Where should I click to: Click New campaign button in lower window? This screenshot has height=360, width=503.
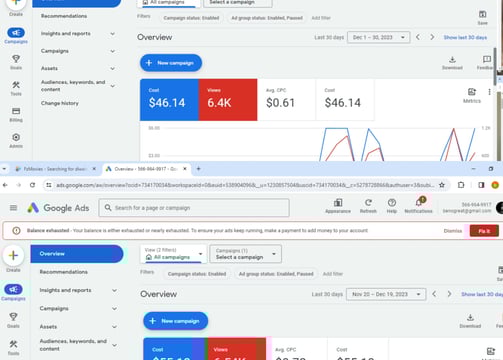pos(176,321)
